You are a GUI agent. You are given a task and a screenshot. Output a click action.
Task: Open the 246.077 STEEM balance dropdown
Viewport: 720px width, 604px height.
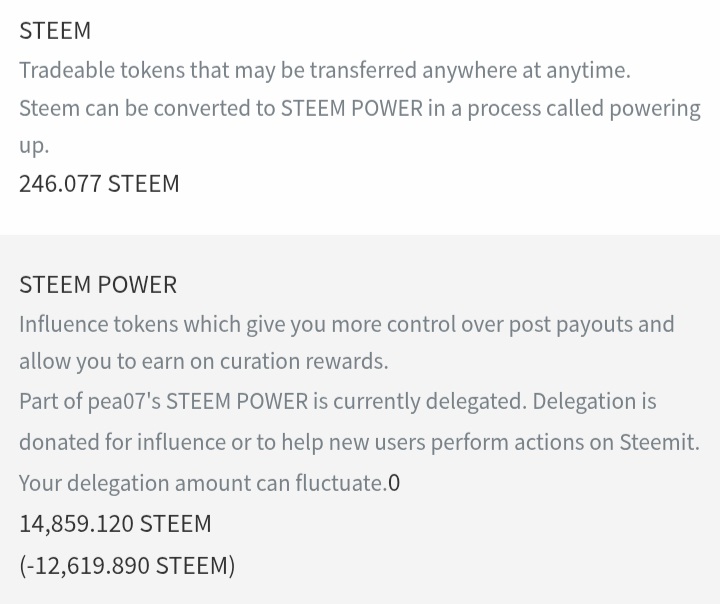pos(99,184)
